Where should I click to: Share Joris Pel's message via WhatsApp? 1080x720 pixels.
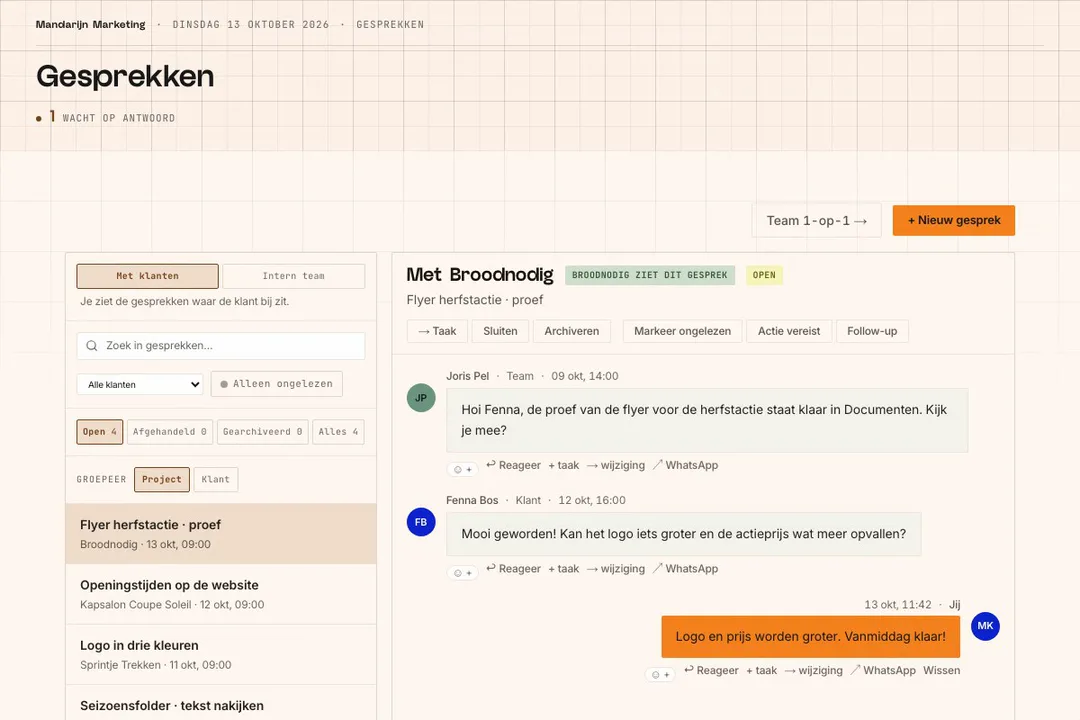coord(685,465)
